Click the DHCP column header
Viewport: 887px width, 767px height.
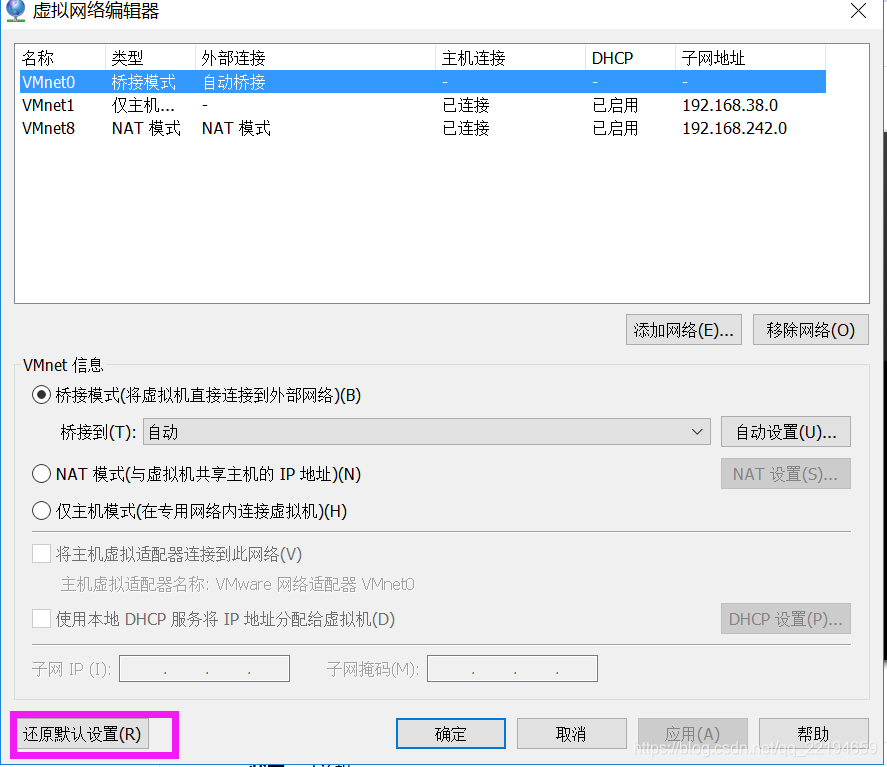point(630,58)
